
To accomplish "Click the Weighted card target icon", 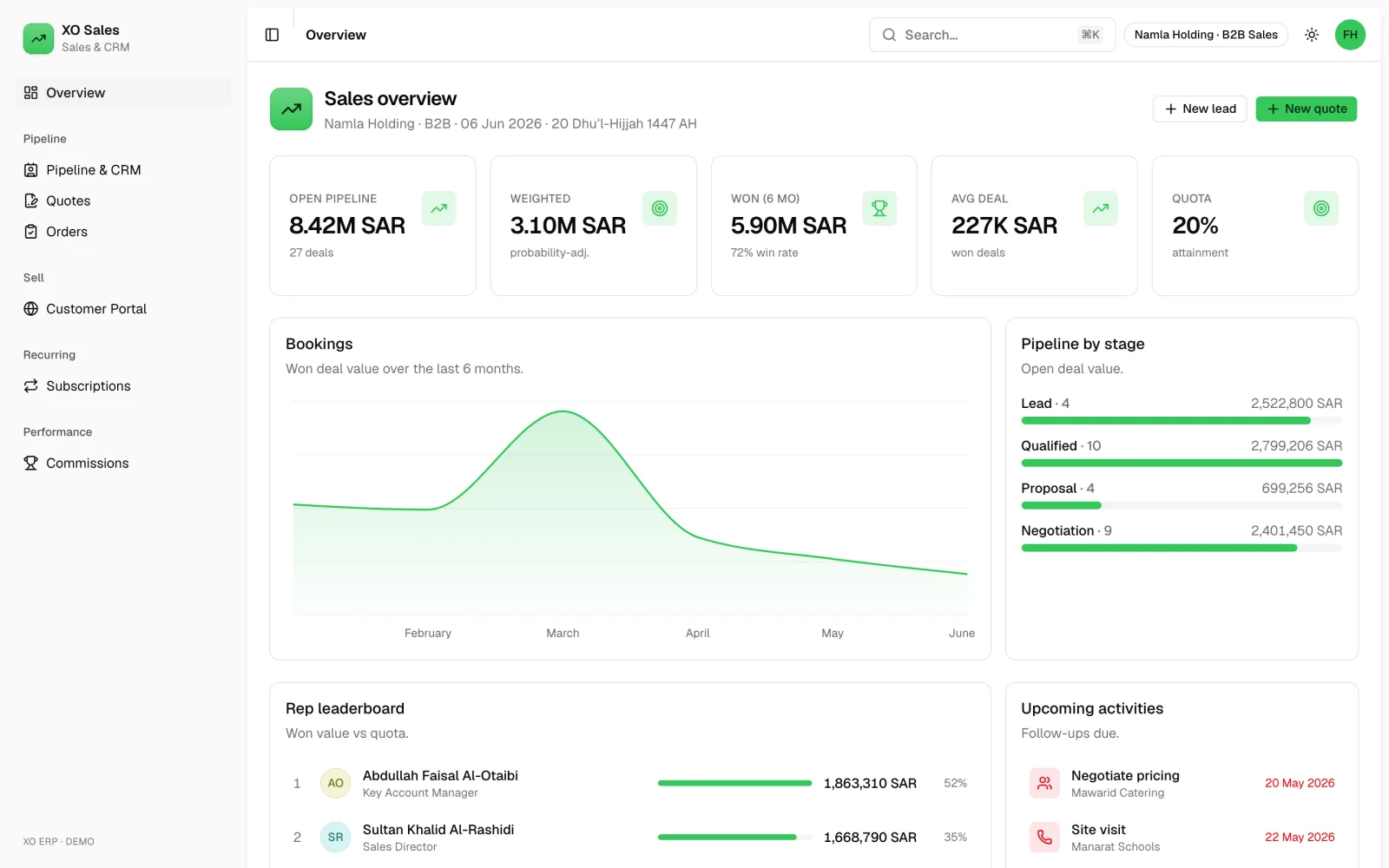I will pyautogui.click(x=660, y=208).
